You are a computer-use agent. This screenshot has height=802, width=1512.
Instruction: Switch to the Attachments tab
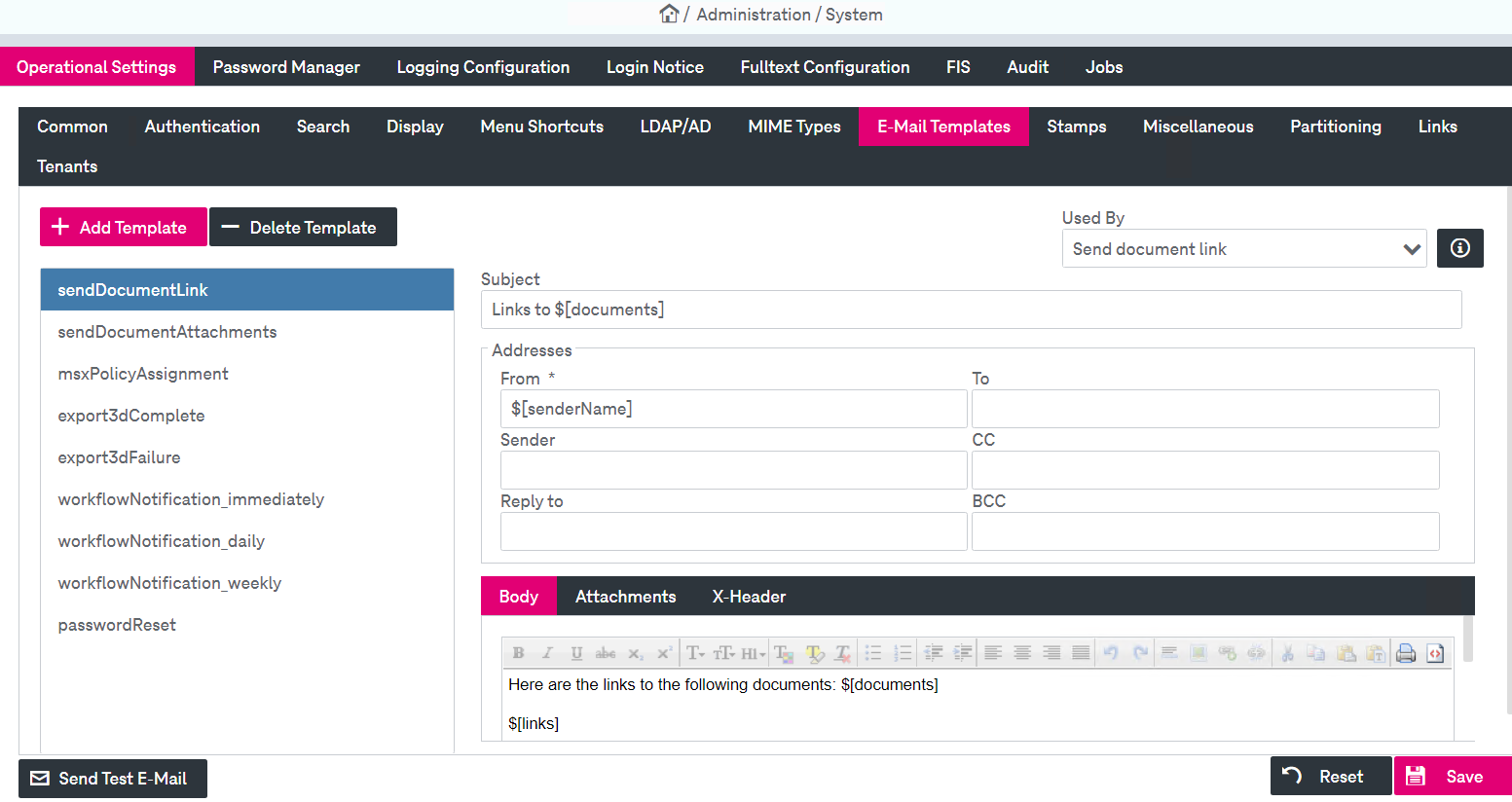[625, 596]
